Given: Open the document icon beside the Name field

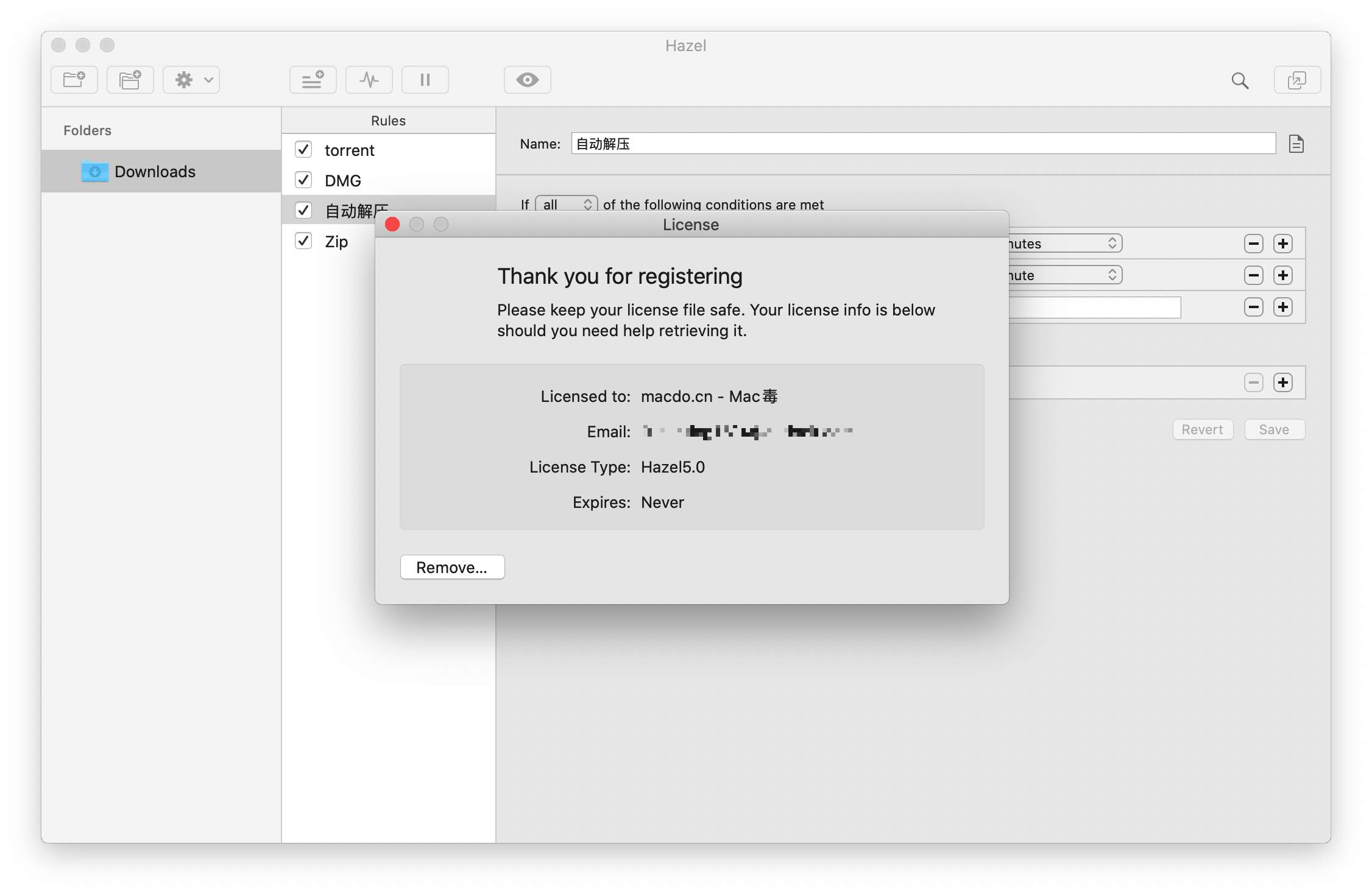Looking at the screenshot, I should click(x=1296, y=144).
